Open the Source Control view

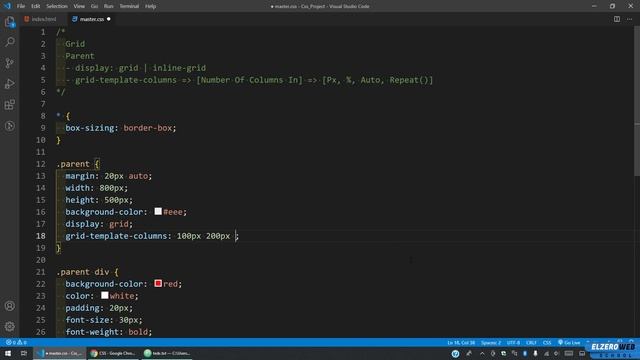click(x=10, y=63)
